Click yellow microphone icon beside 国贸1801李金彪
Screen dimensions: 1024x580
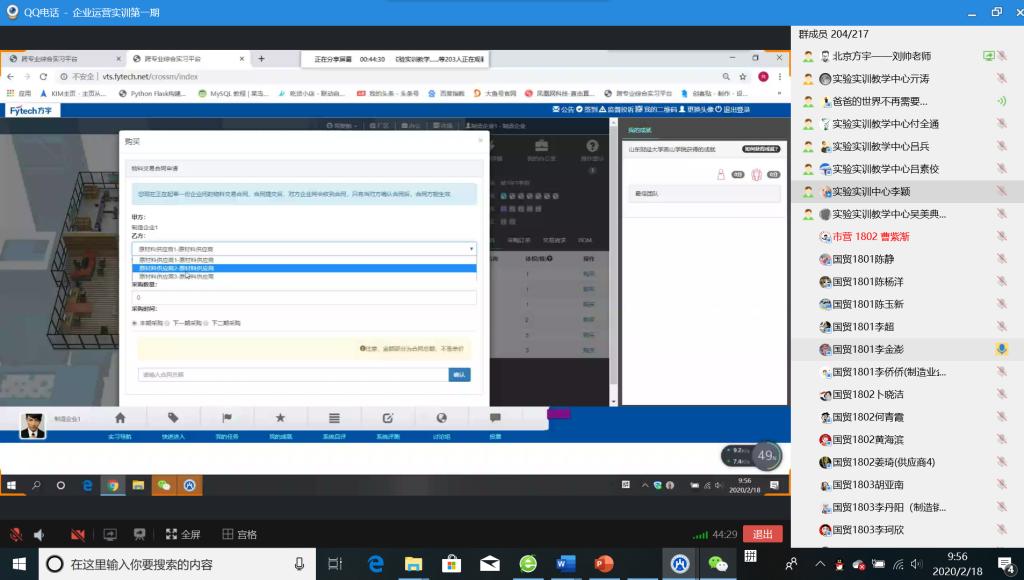pyautogui.click(x=1001, y=349)
